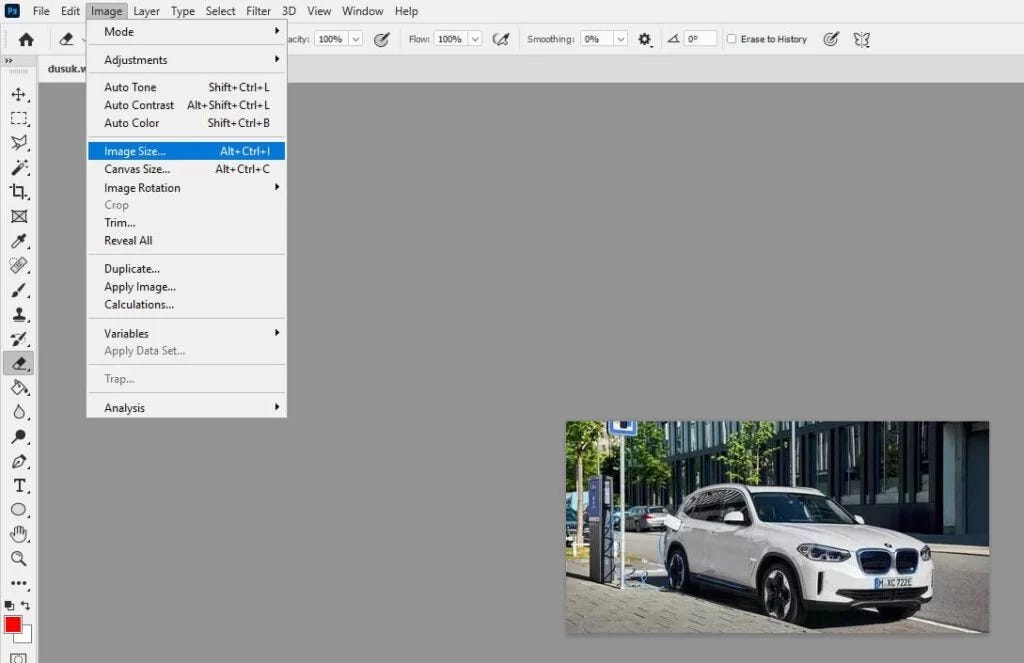Select the Magic Wand tool

19,167
